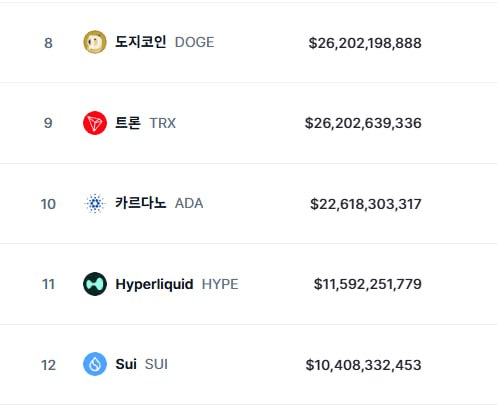Select Hyperliquid market cap $11,592,251,779
Image resolution: width=498 pixels, height=414 pixels.
point(368,284)
